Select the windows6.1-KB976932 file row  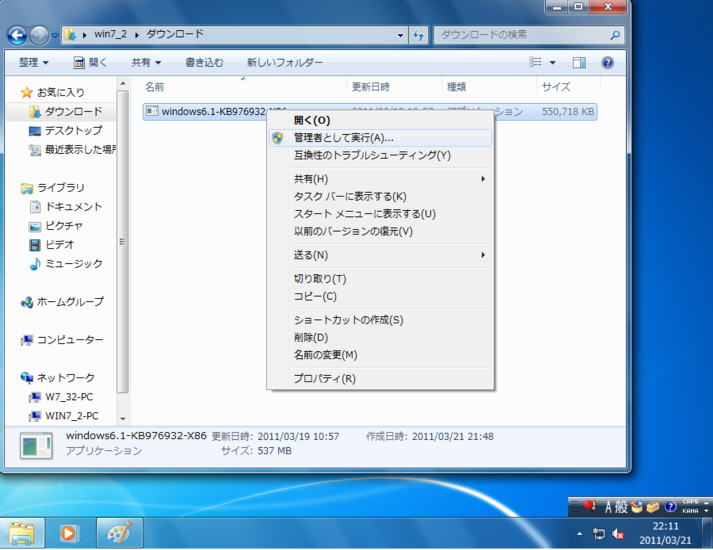tap(369, 111)
